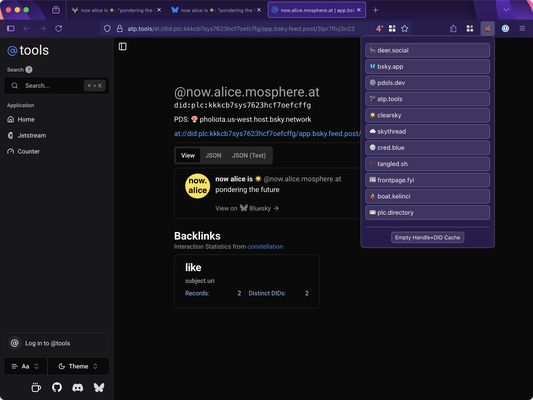Open the at:// URI link

tap(267, 134)
